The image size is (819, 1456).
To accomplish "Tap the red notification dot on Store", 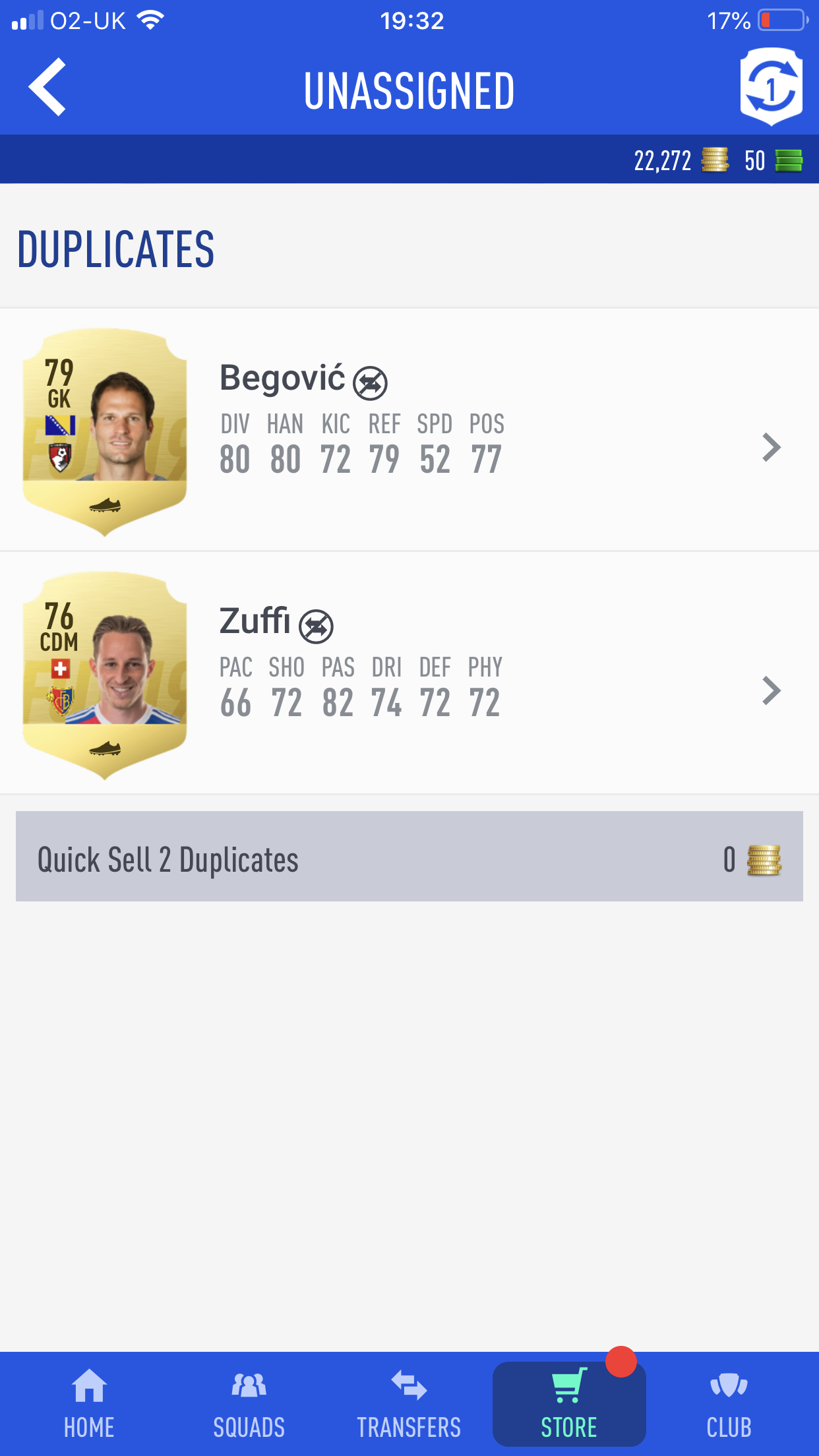I will [x=621, y=1362].
